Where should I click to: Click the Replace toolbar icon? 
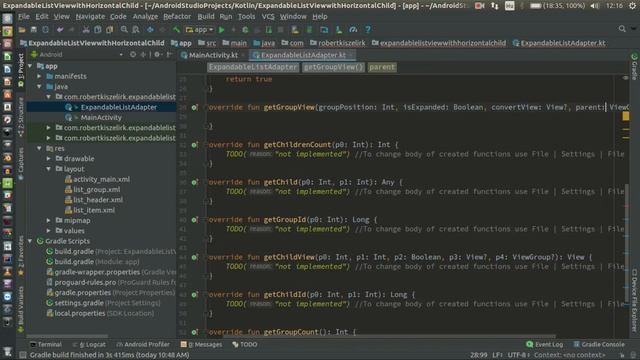(x=136, y=30)
